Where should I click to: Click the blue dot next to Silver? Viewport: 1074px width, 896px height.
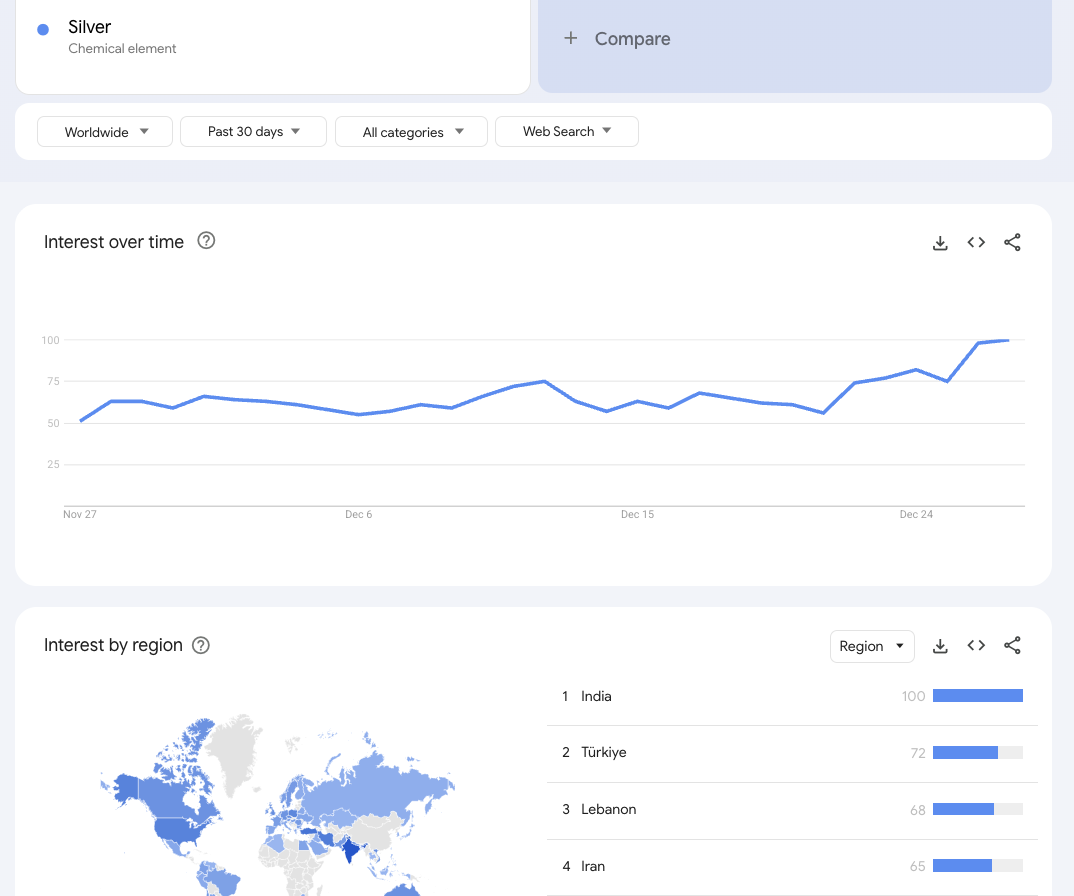(42, 29)
